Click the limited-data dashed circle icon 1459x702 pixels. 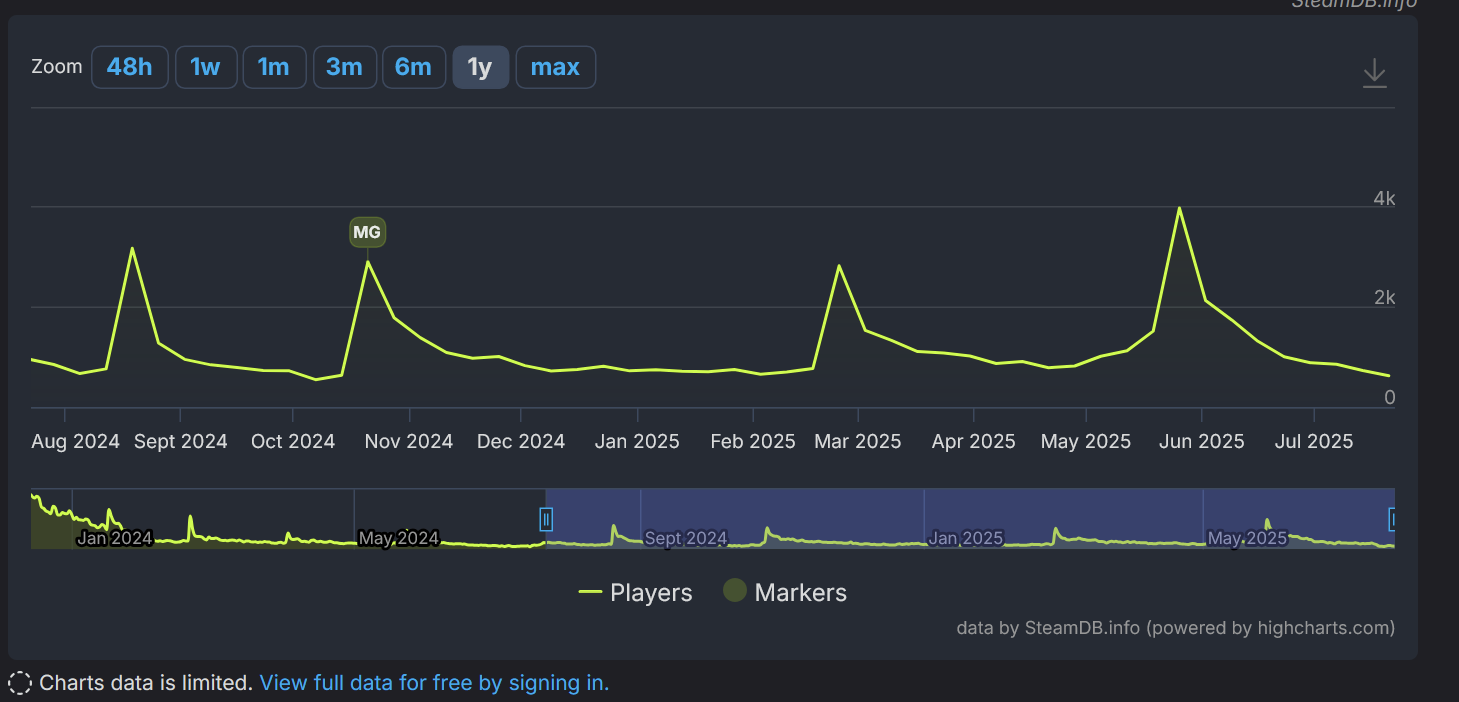20,684
